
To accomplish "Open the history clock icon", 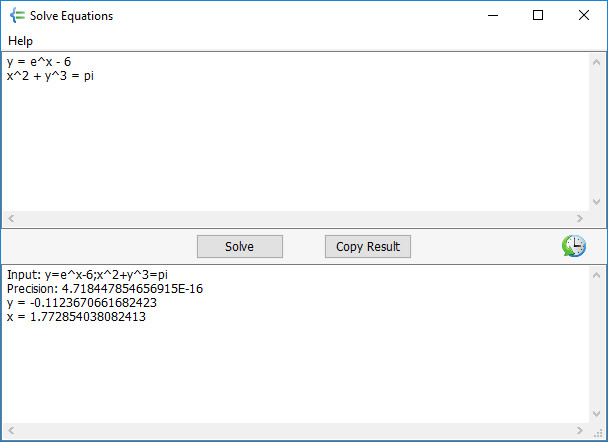I will point(574,246).
